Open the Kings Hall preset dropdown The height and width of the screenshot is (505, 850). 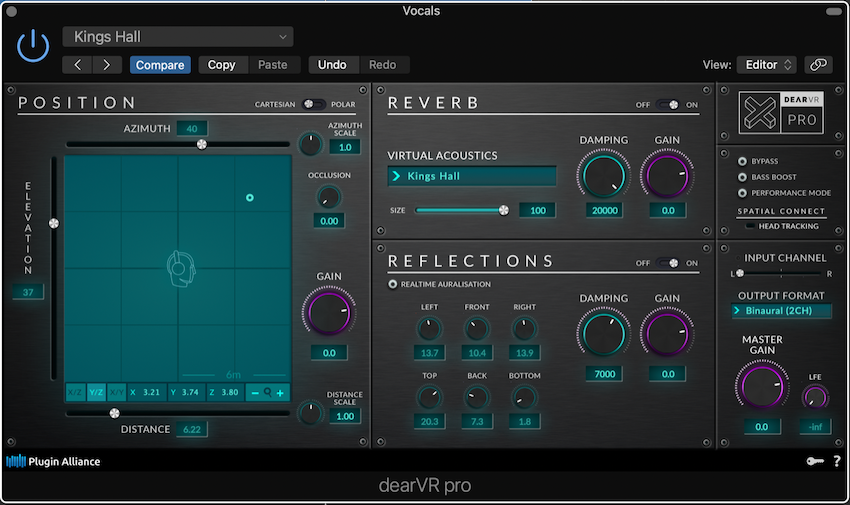[178, 37]
